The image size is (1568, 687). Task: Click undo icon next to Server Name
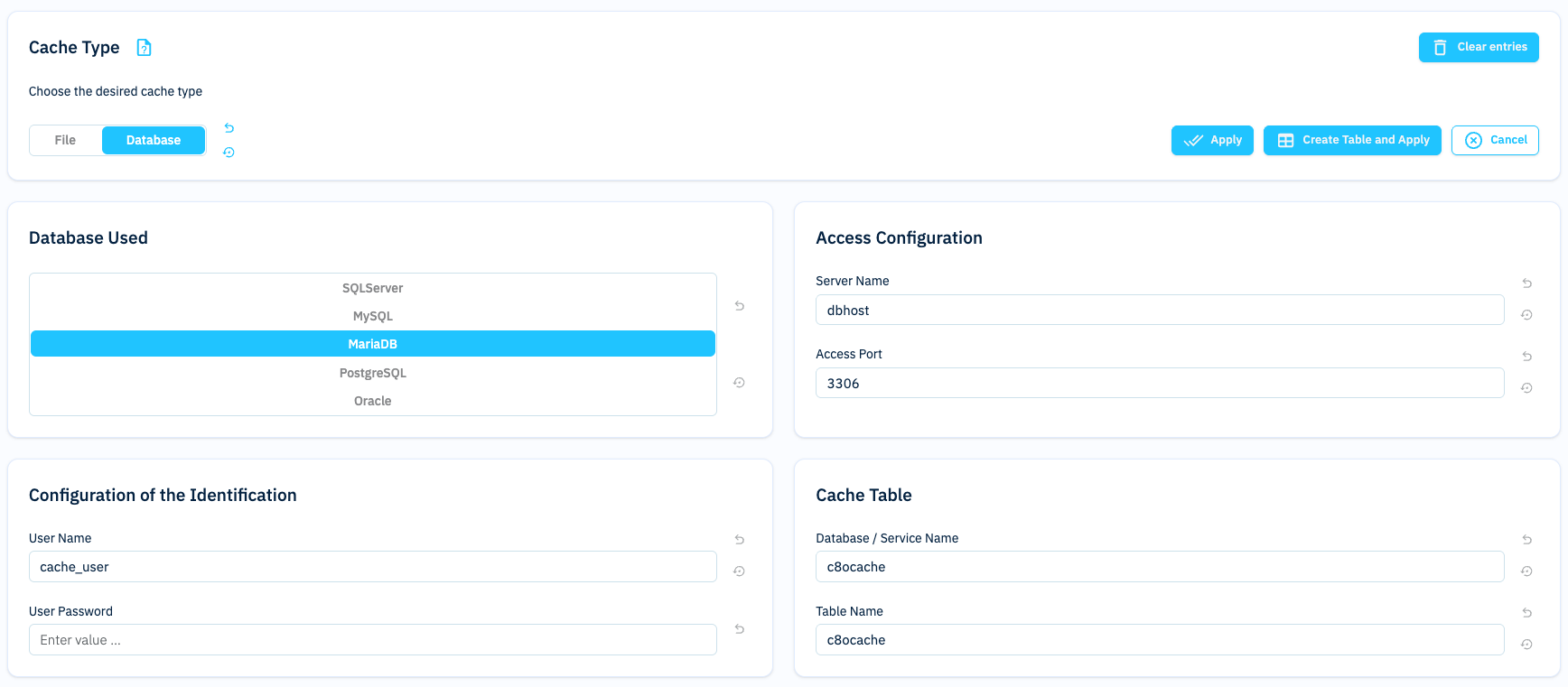pyautogui.click(x=1526, y=283)
